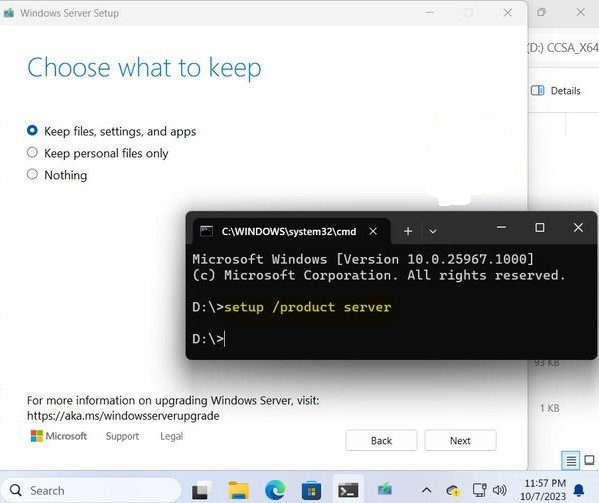Open Microsoft Store taskbar icon

pyautogui.click(x=311, y=490)
